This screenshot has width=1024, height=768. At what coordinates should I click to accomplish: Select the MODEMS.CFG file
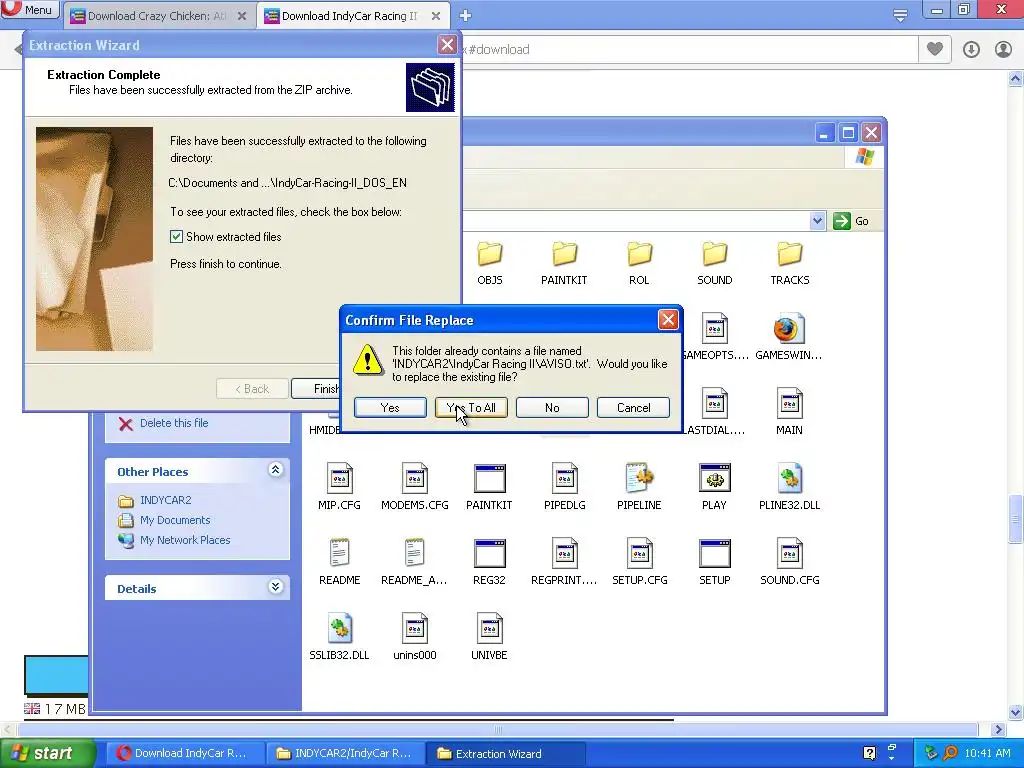(x=415, y=486)
